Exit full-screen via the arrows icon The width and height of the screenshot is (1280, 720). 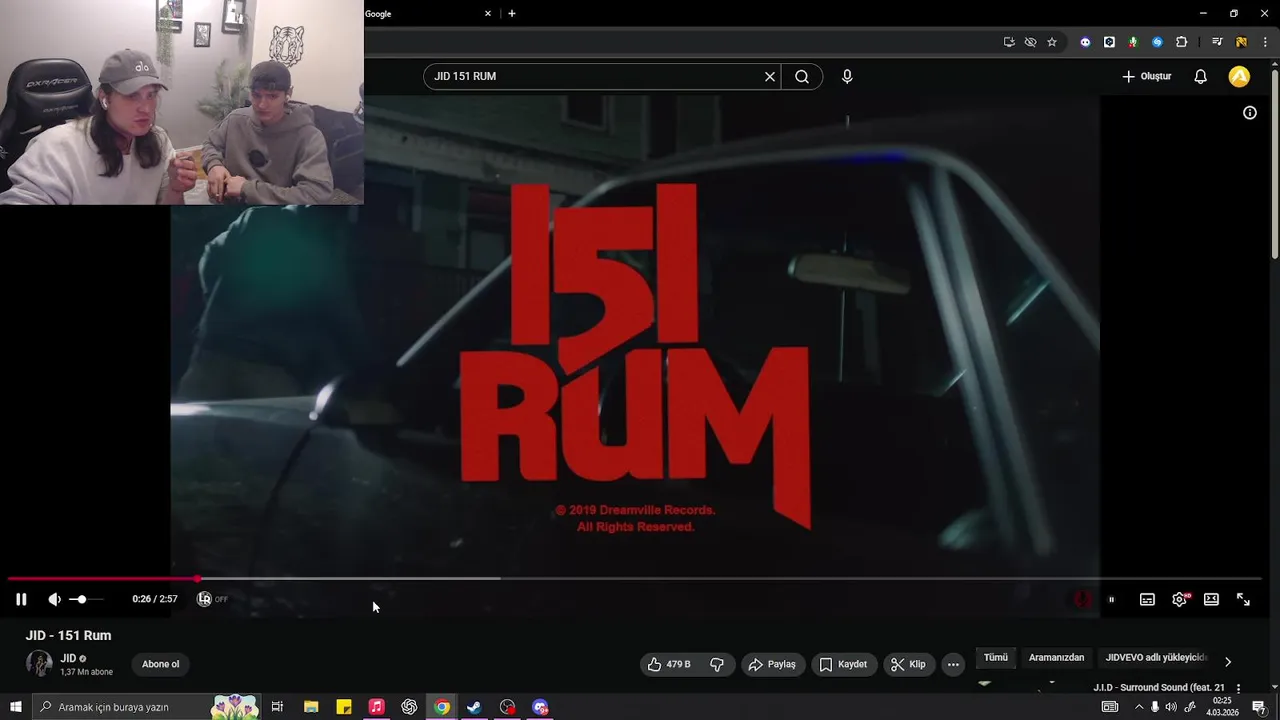point(1243,599)
